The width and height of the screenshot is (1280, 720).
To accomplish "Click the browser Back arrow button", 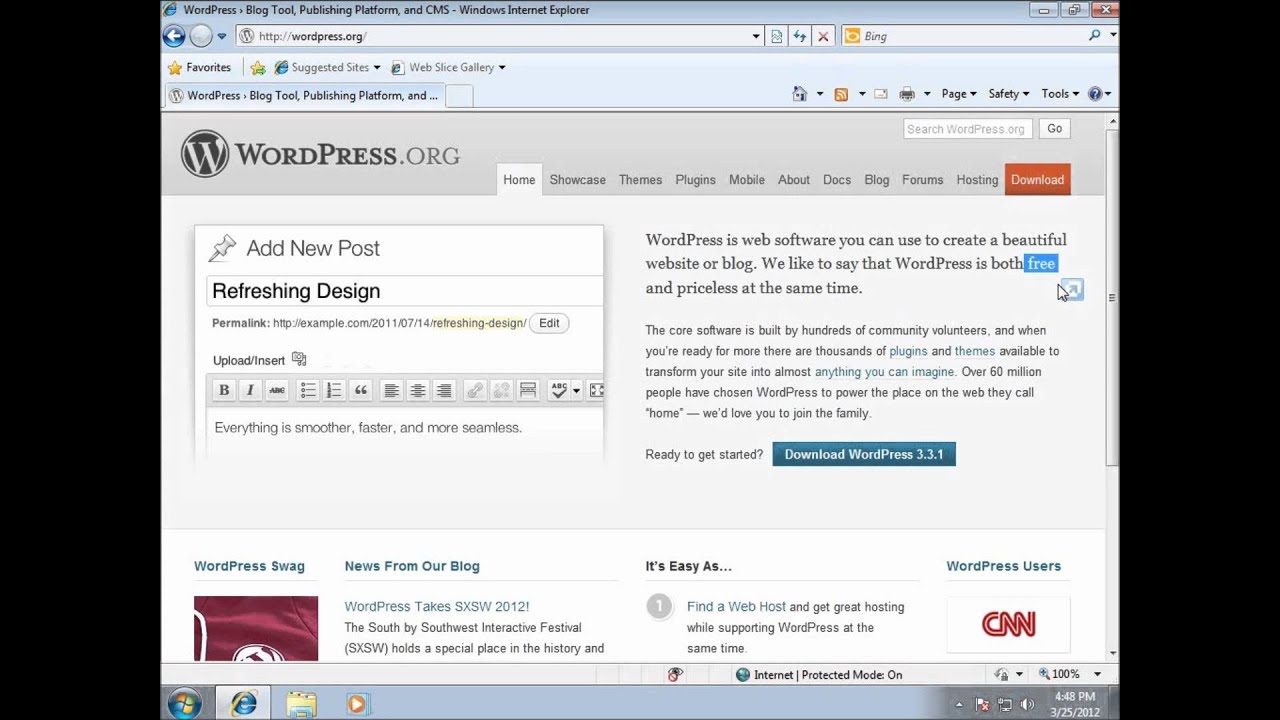I will coord(174,36).
